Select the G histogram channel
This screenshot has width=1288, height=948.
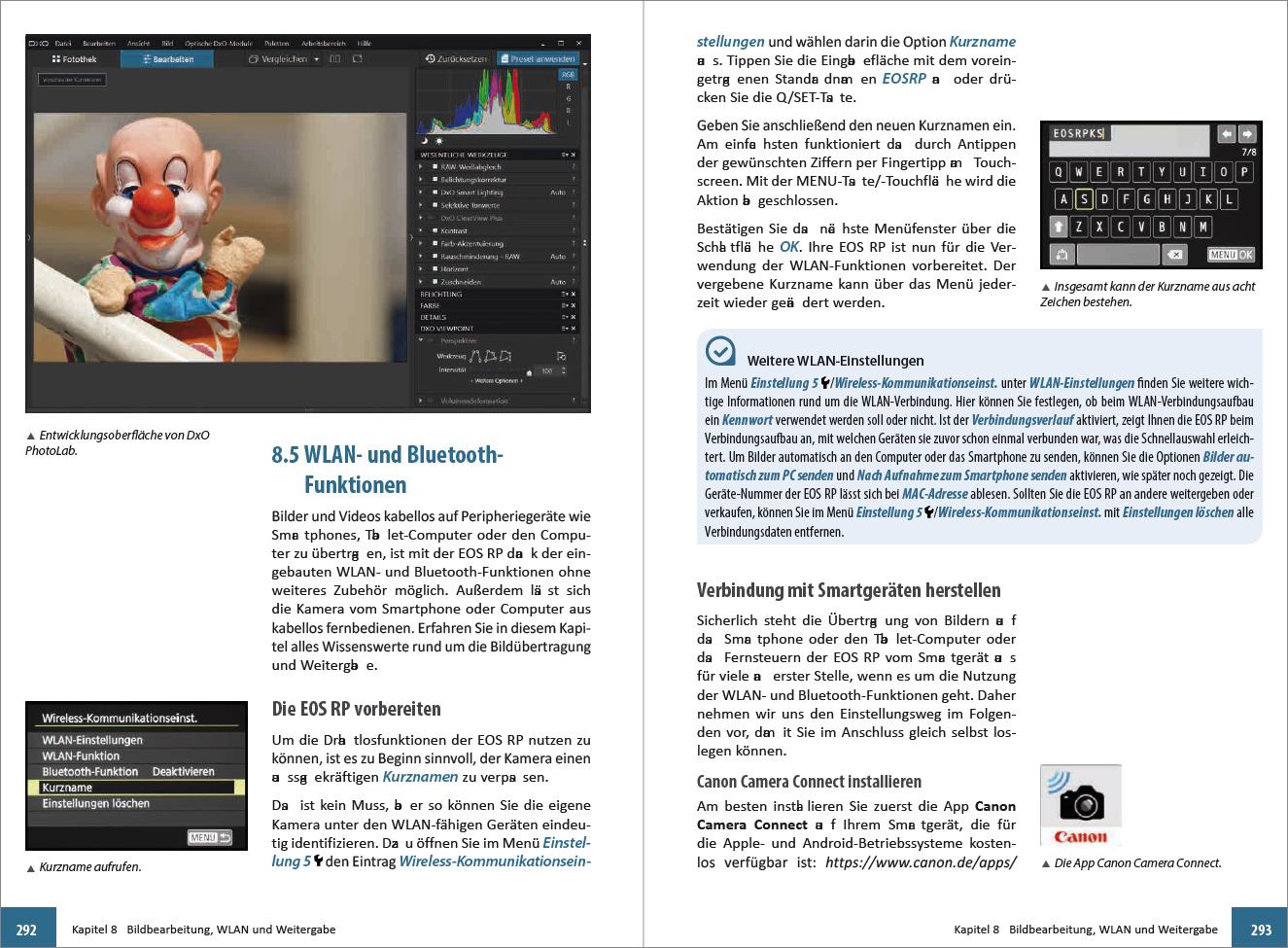[569, 98]
